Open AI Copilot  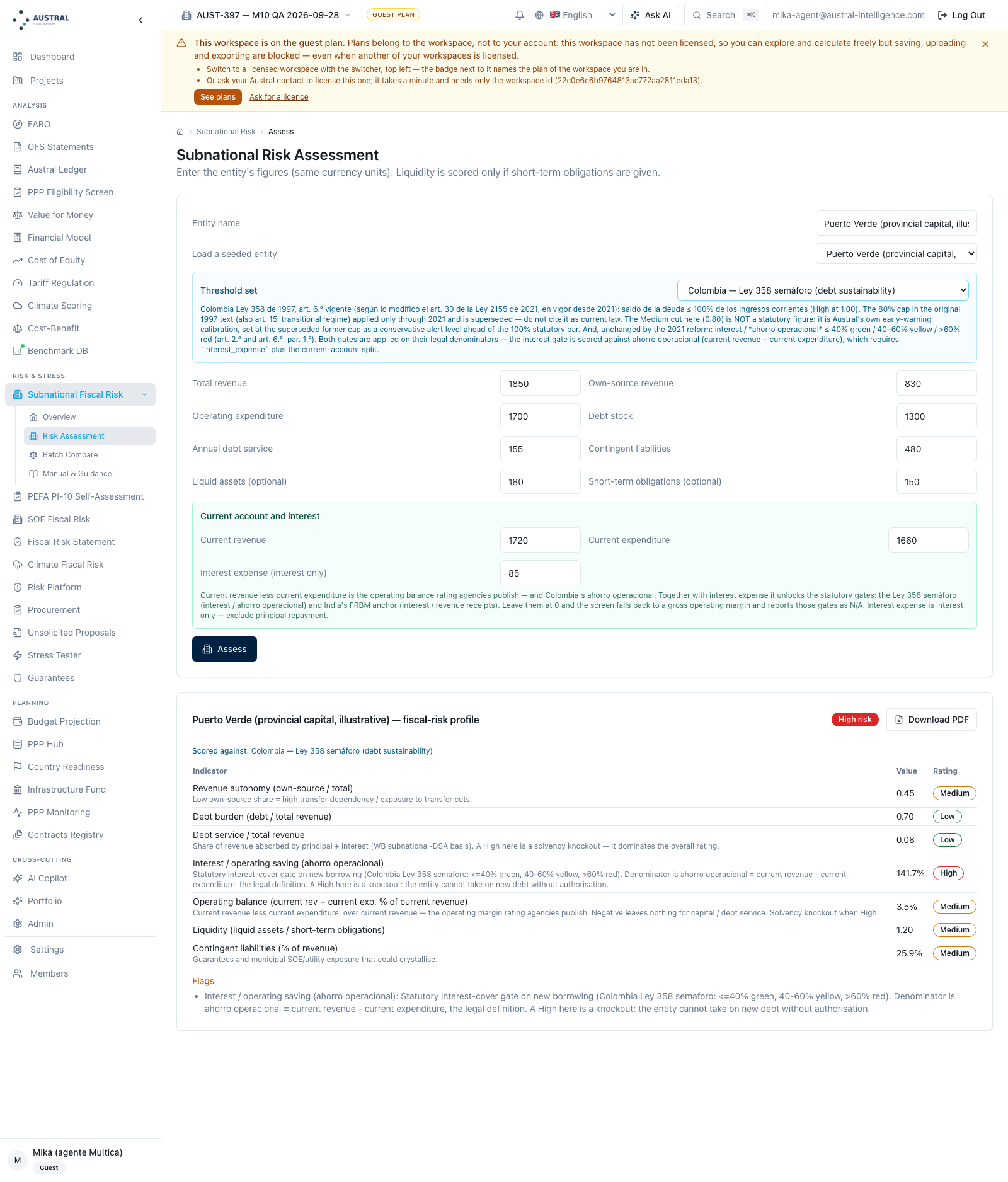tap(81, 878)
